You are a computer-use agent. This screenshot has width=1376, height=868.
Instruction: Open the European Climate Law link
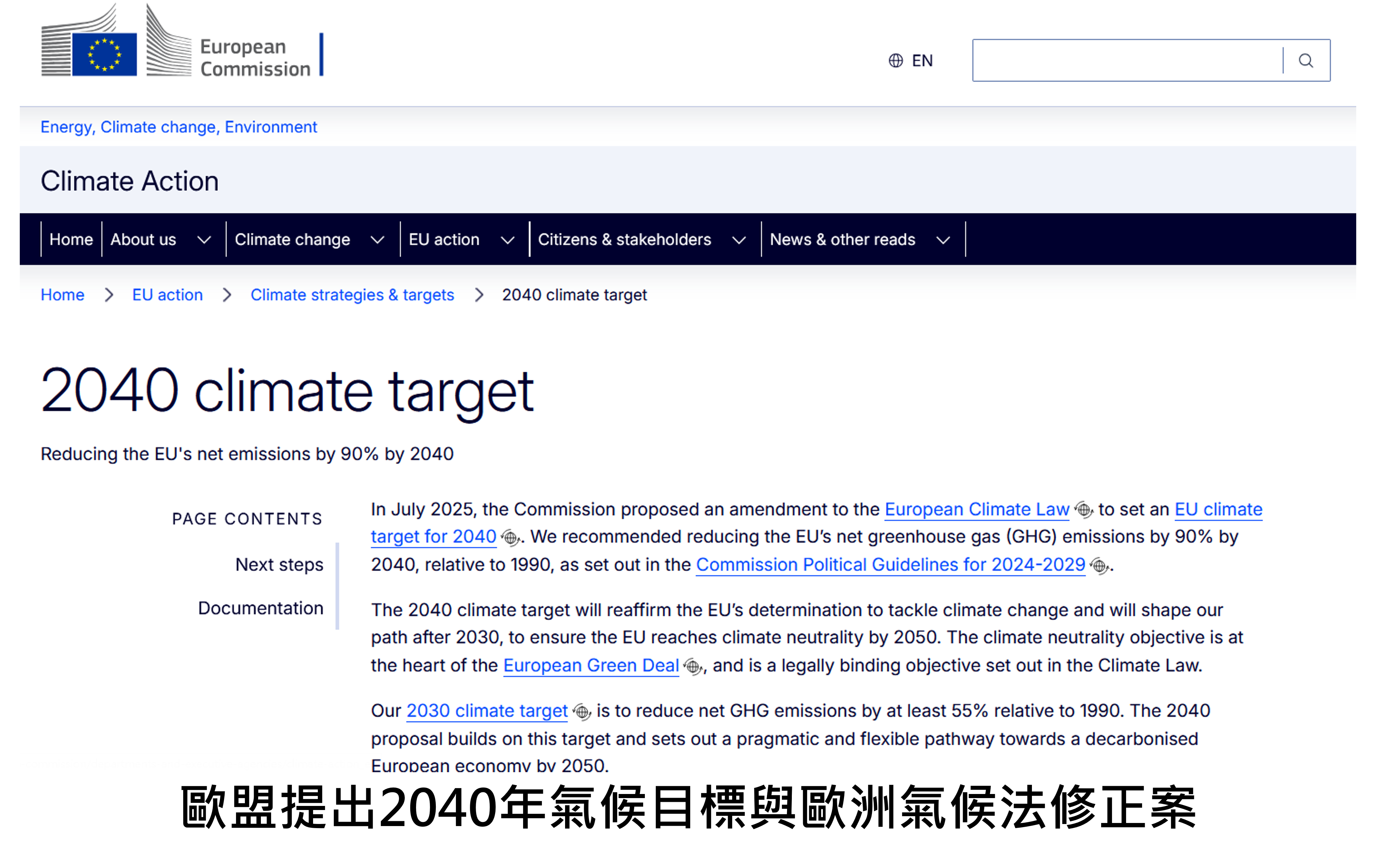point(977,509)
